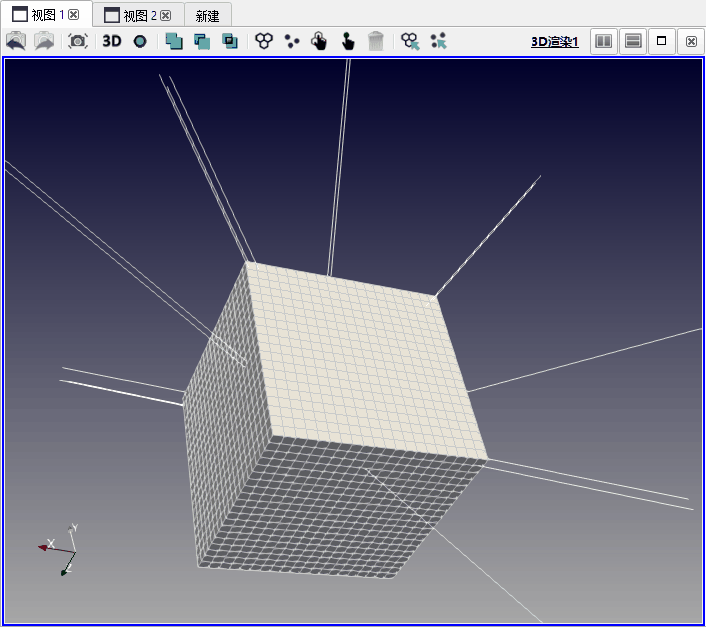Image resolution: width=706 pixels, height=627 pixels.
Task: Click the circle camera adjust icon
Action: (140, 41)
